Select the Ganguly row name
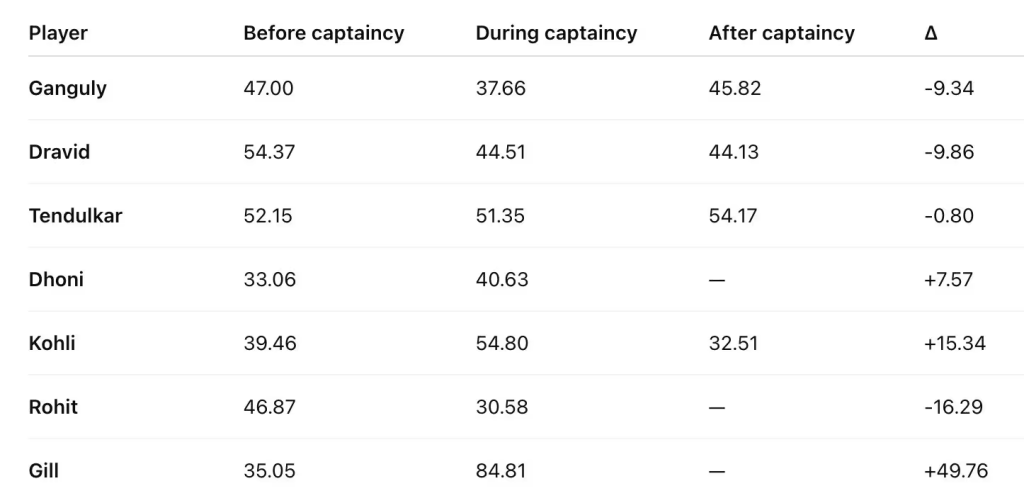This screenshot has height=503, width=1024. coord(68,88)
